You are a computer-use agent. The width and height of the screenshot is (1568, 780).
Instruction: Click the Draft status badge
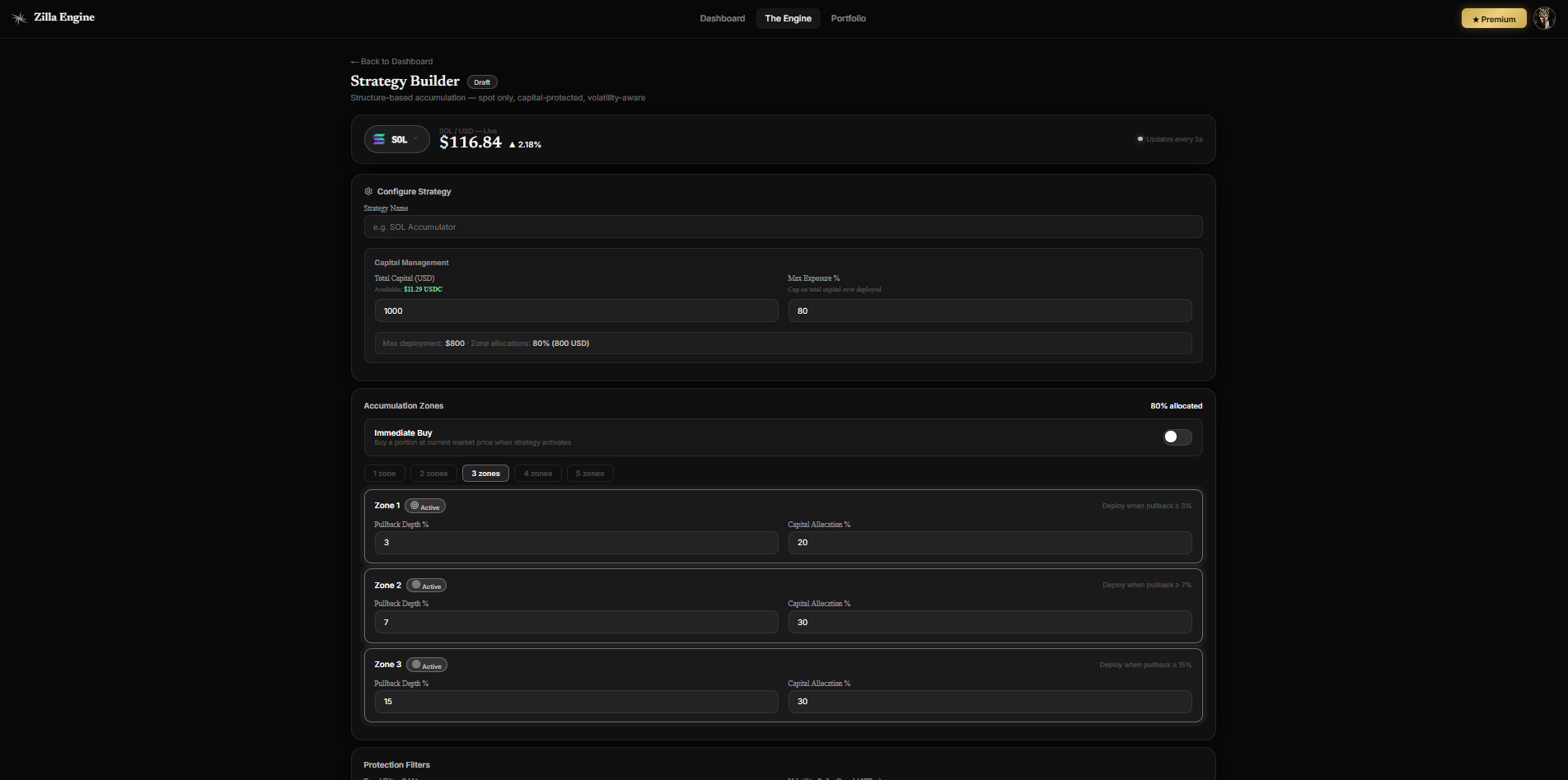point(482,82)
